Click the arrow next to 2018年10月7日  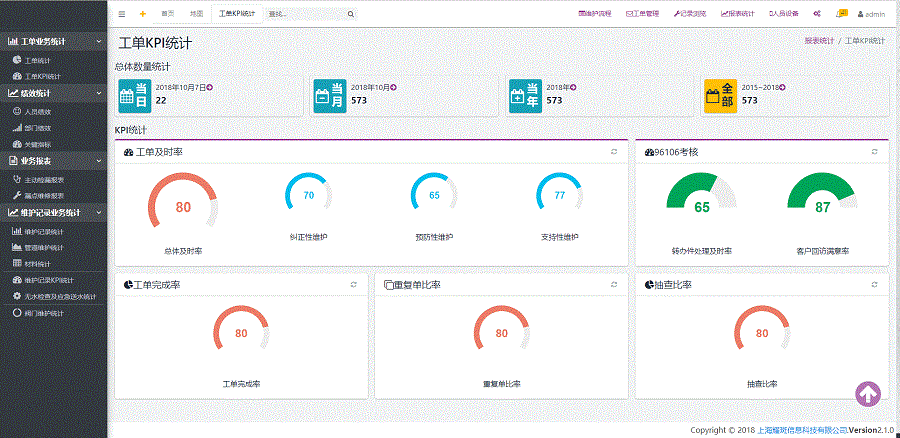[209, 88]
